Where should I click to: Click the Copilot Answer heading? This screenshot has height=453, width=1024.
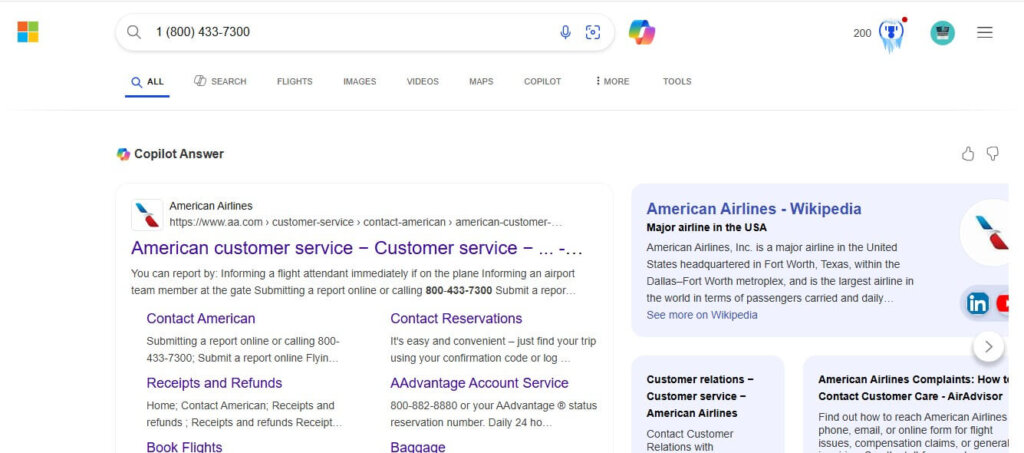(x=178, y=154)
